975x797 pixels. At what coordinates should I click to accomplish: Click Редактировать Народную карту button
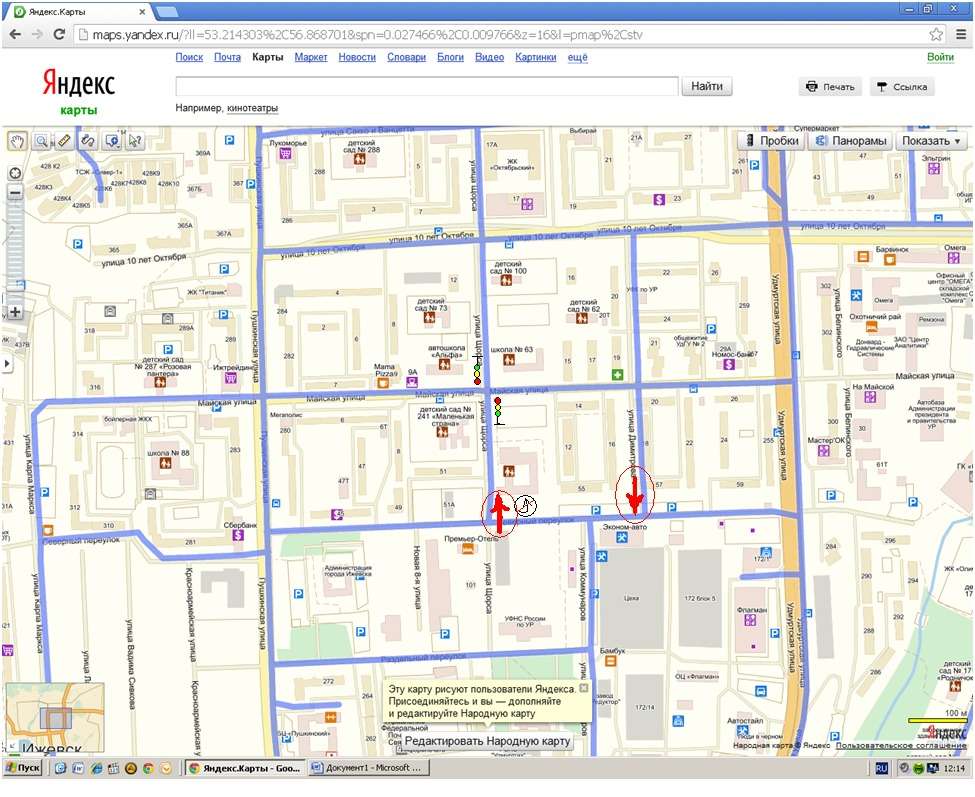pos(488,741)
